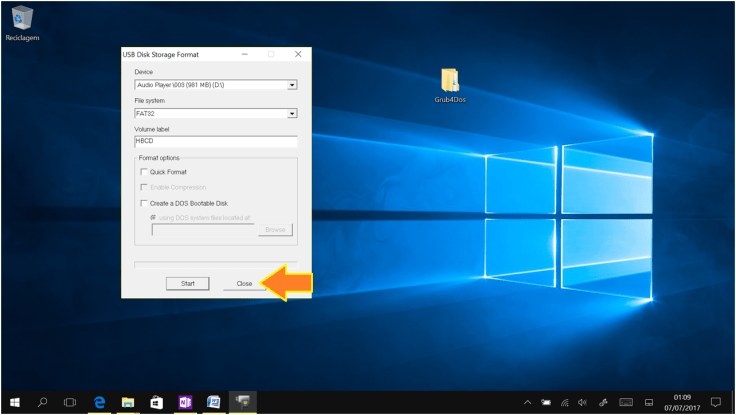Open the Grub4Dos folder on desktop
Image resolution: width=736 pixels, height=415 pixels.
coord(450,81)
